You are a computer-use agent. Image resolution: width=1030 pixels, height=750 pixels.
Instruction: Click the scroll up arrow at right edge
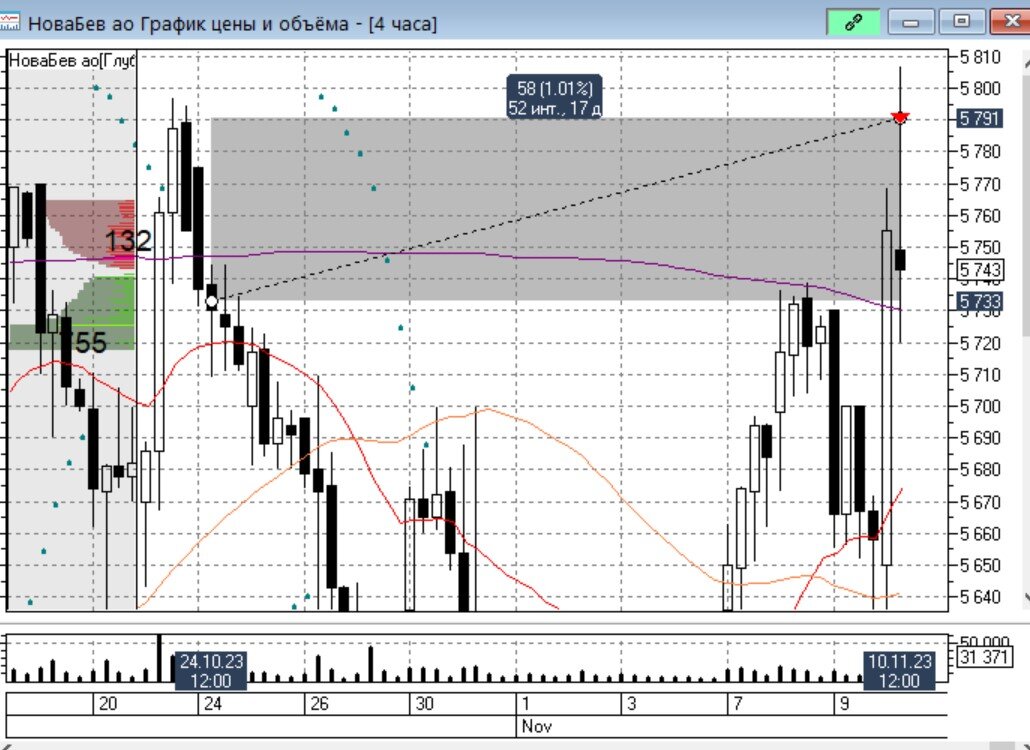click(x=1026, y=62)
